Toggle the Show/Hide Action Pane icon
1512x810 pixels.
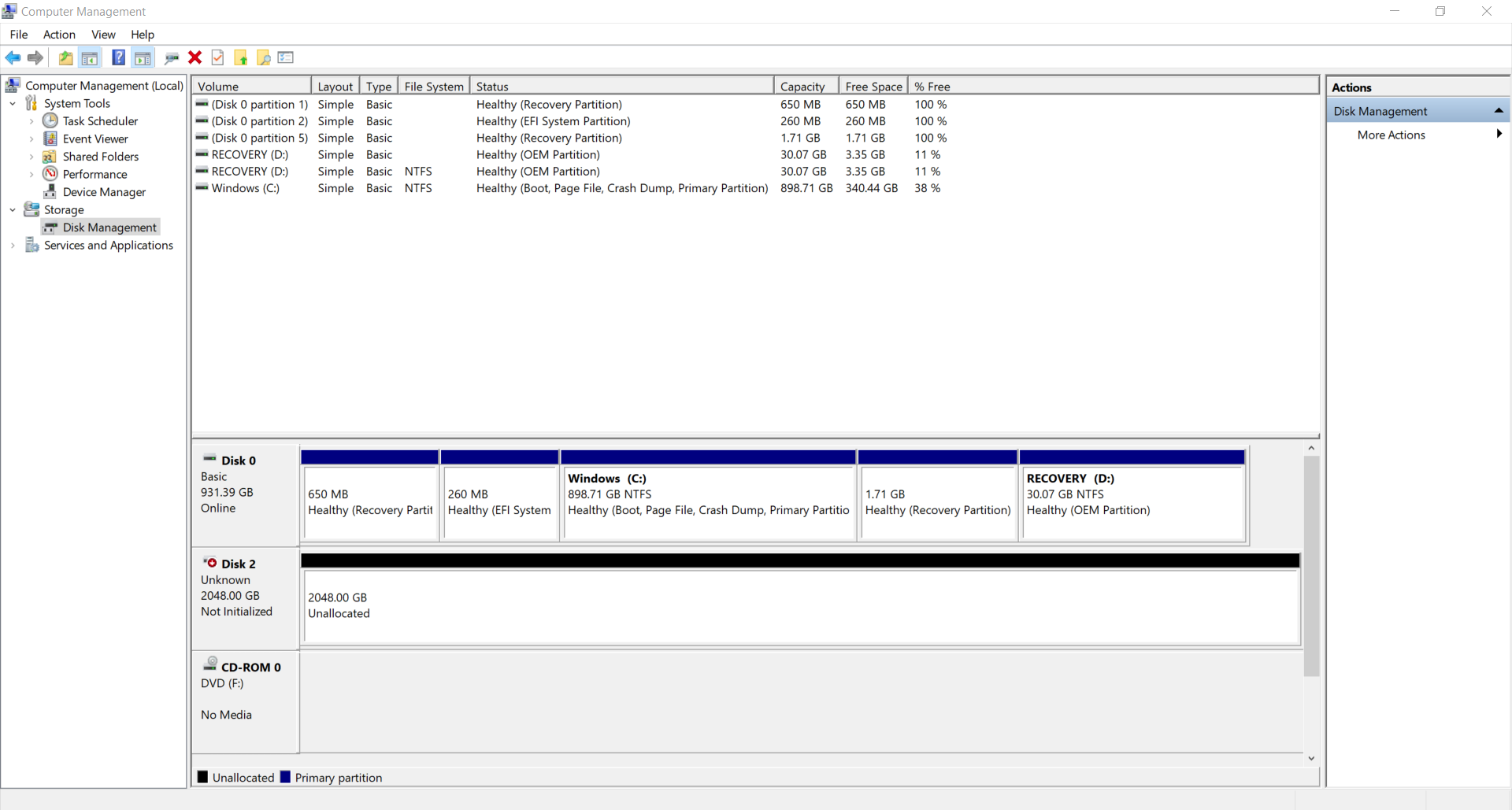[x=143, y=57]
